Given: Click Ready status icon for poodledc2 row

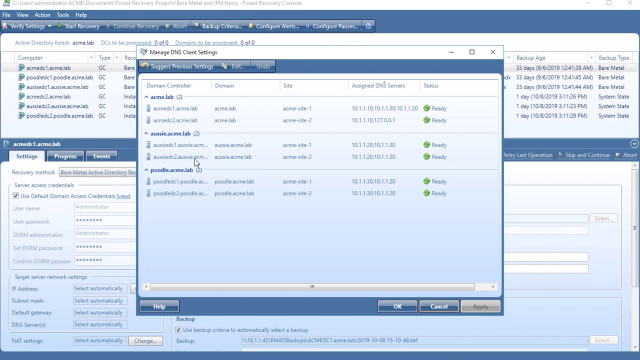Looking at the screenshot, I should [x=427, y=193].
